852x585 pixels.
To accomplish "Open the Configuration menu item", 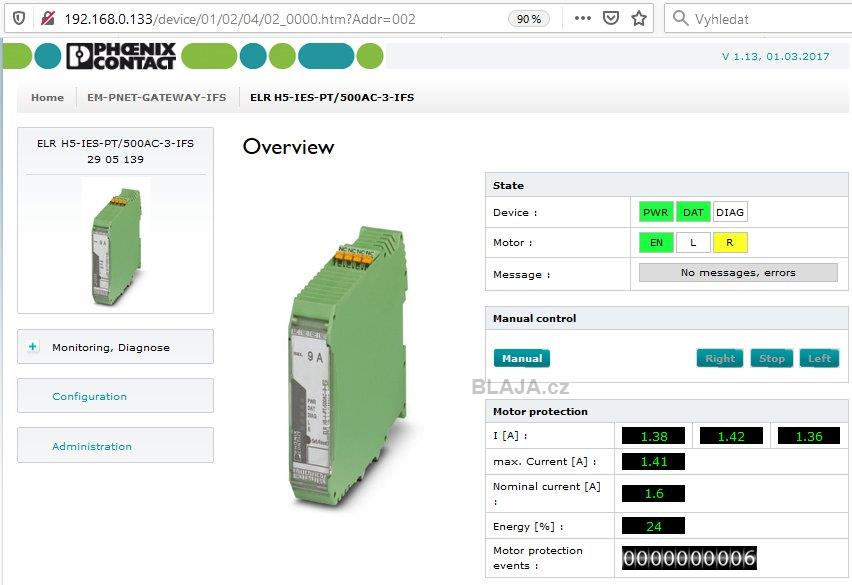I will click(x=90, y=397).
